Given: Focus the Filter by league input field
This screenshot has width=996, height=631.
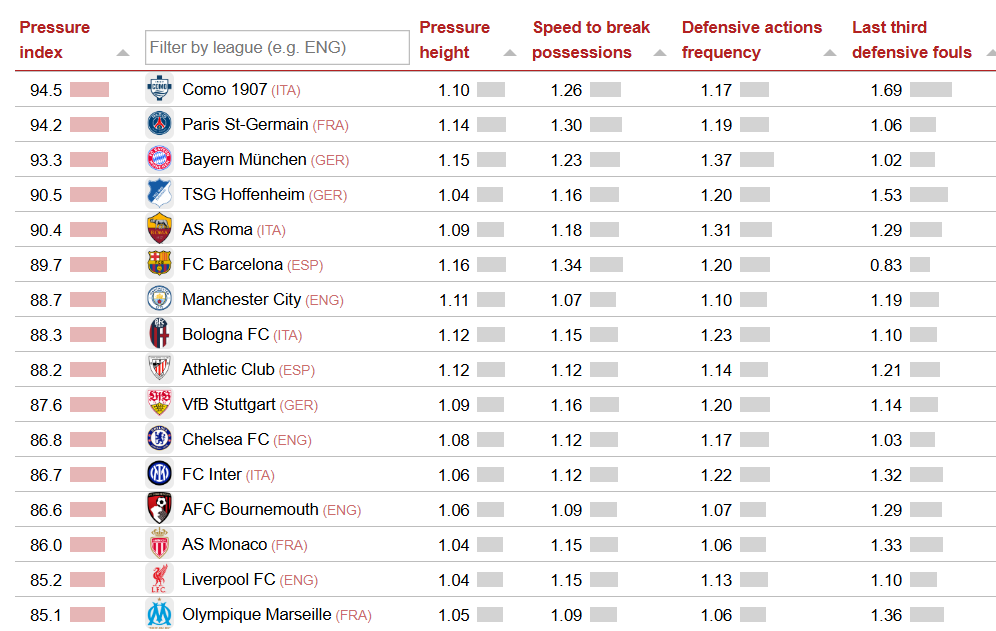Looking at the screenshot, I should point(277,47).
